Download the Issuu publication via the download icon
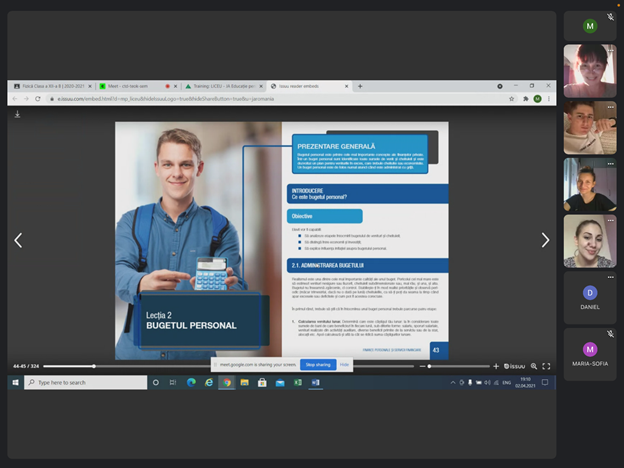Viewport: 624px width, 468px height. [x=17, y=114]
